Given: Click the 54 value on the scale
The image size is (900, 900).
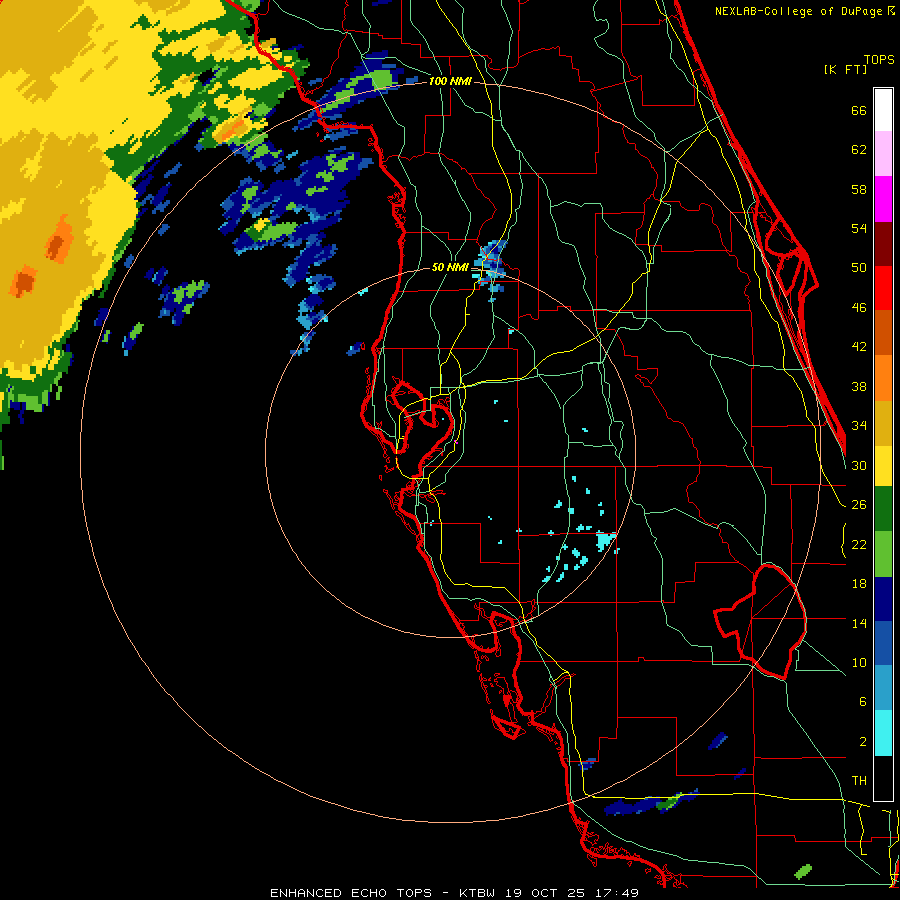Looking at the screenshot, I should tap(859, 228).
